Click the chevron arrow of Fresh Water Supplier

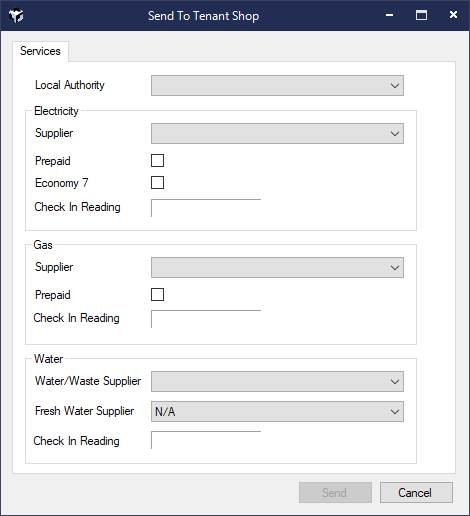pyautogui.click(x=395, y=412)
